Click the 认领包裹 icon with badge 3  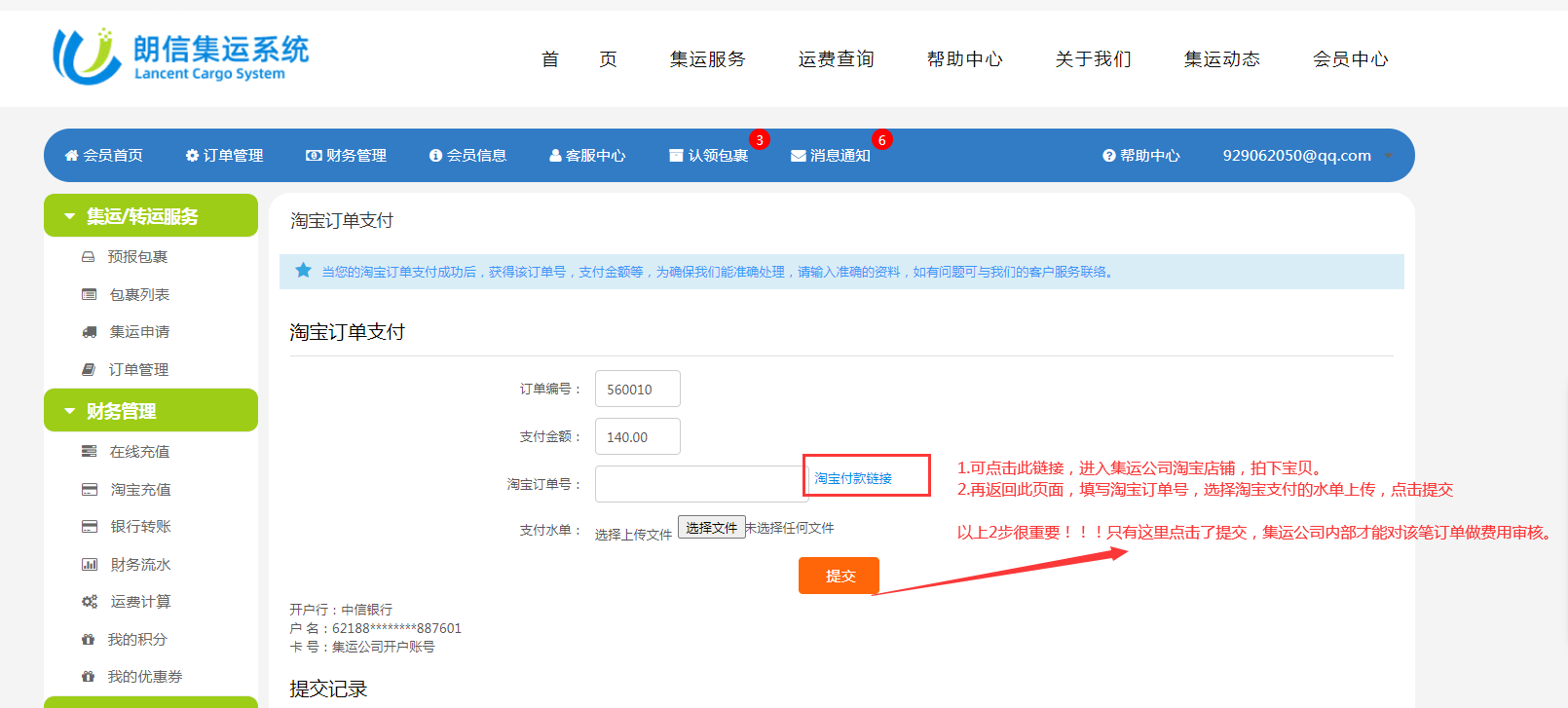coord(676,156)
